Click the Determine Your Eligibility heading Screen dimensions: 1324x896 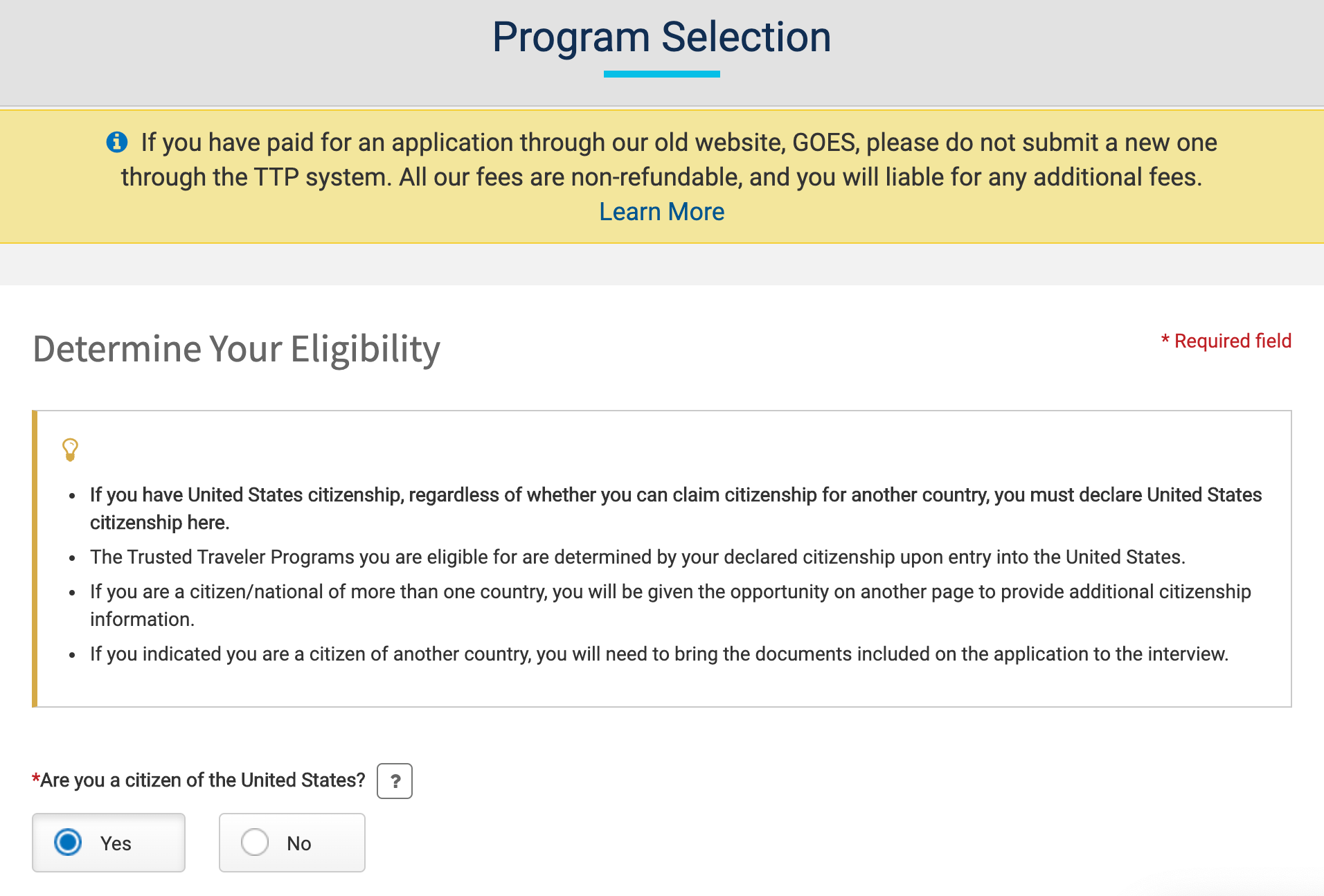click(x=236, y=348)
